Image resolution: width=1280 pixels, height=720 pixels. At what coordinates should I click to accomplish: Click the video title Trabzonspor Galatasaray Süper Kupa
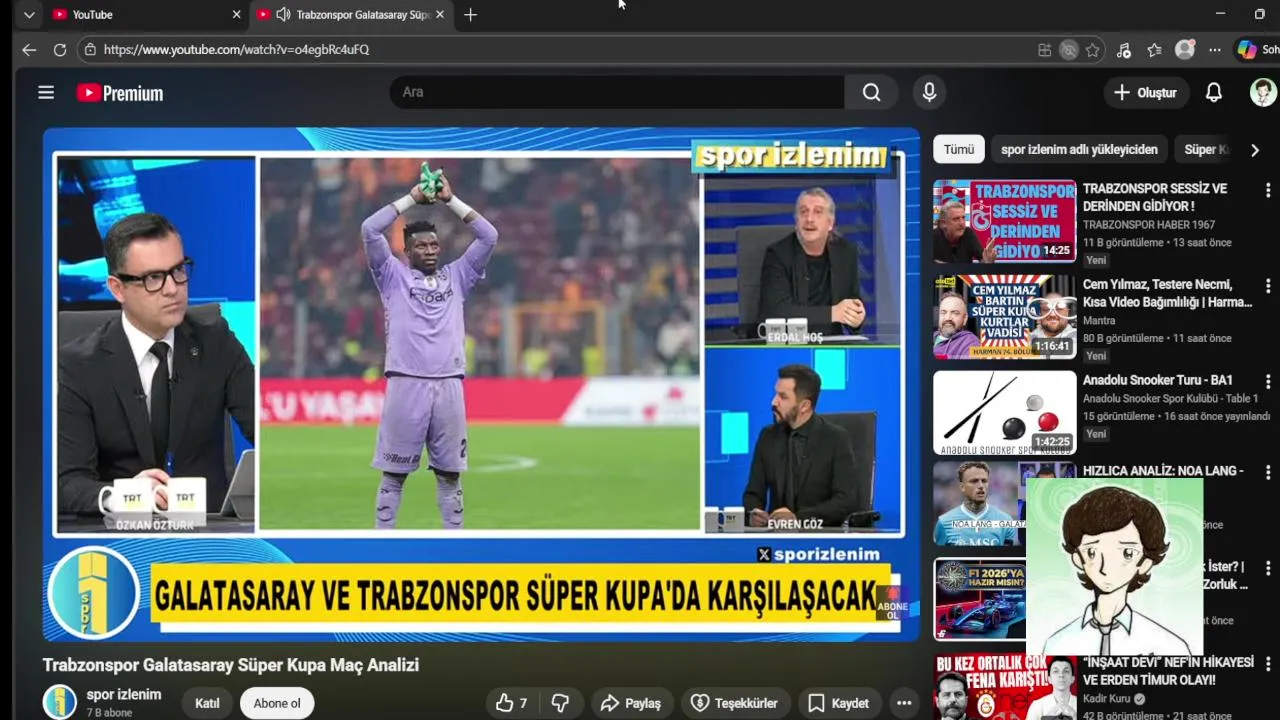[231, 665]
